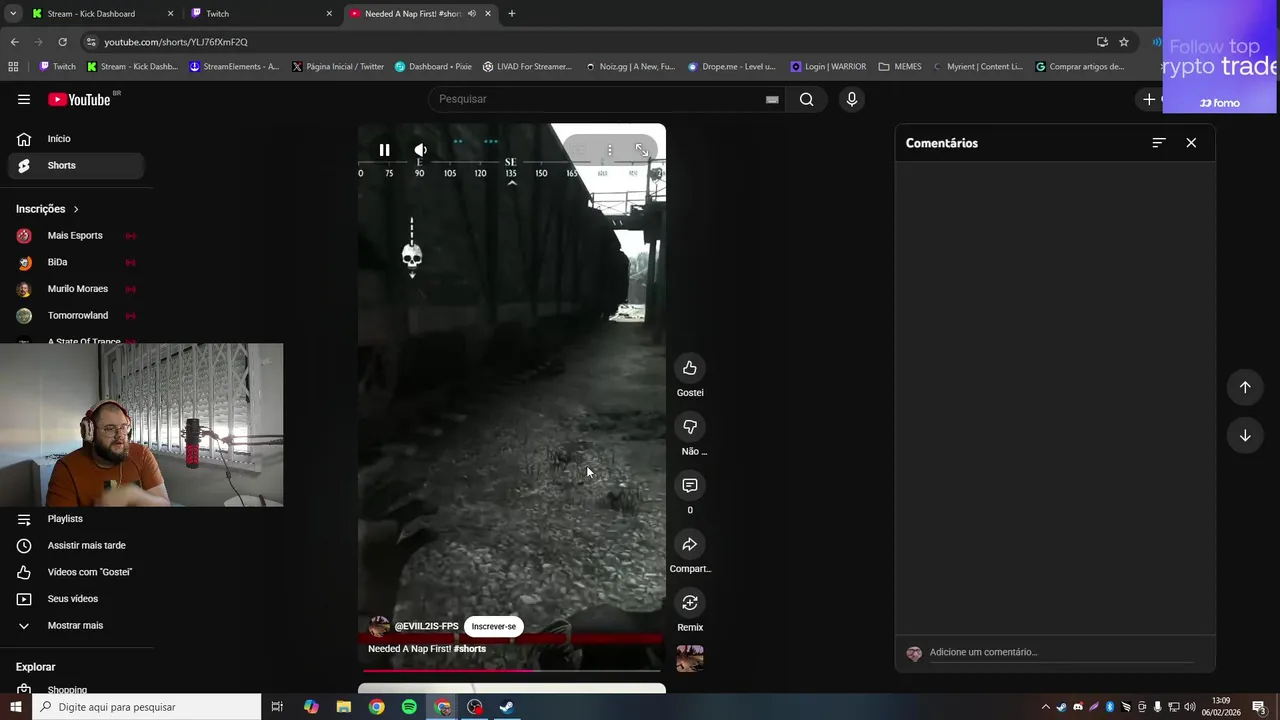The image size is (1280, 720).
Task: Open Steam from the taskbar
Action: click(x=507, y=707)
